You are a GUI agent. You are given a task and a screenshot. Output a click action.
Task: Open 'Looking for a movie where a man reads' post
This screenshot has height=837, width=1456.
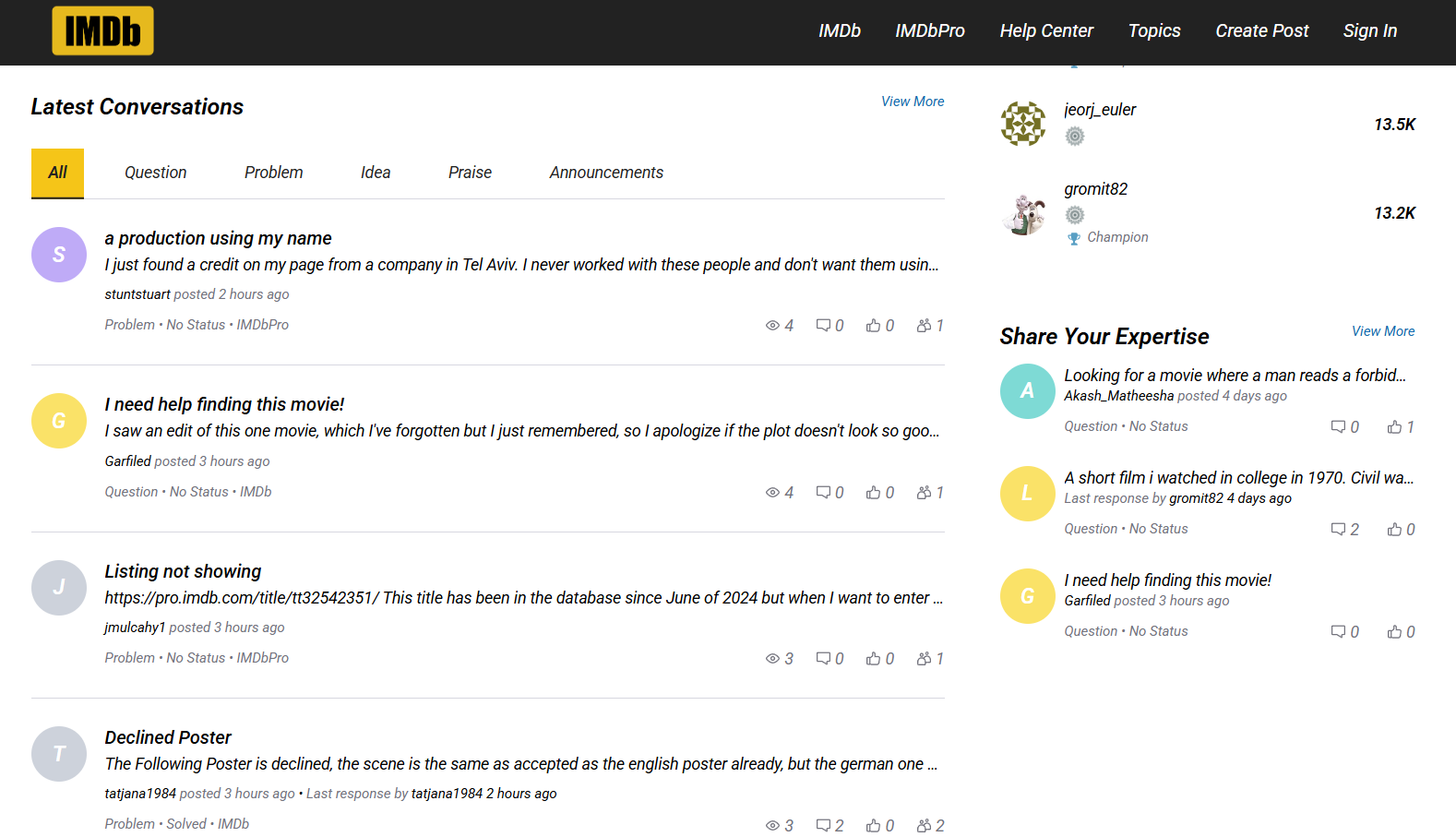pos(1235,376)
